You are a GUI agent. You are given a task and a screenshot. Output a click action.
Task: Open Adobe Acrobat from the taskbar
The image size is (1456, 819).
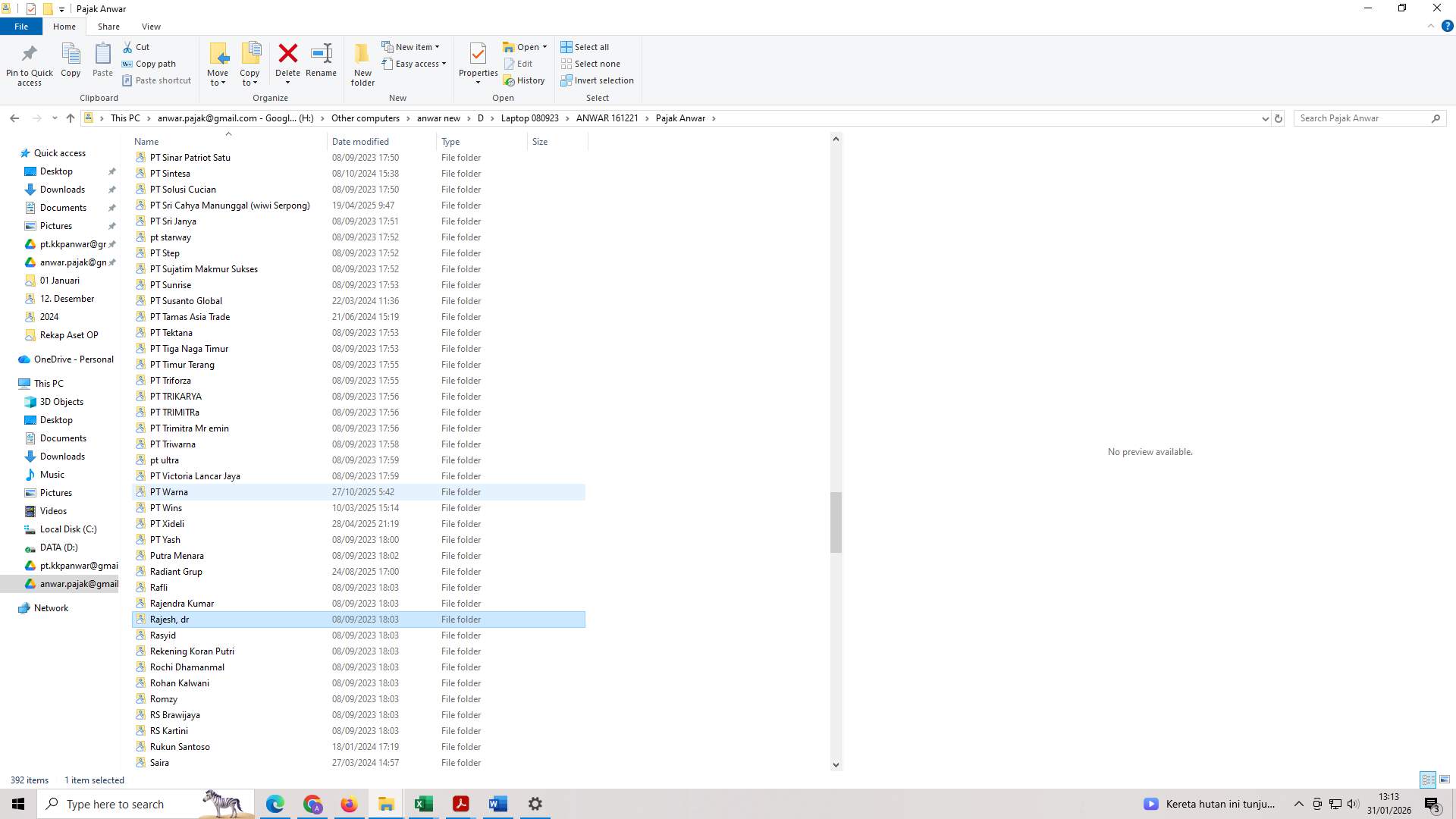[x=460, y=803]
